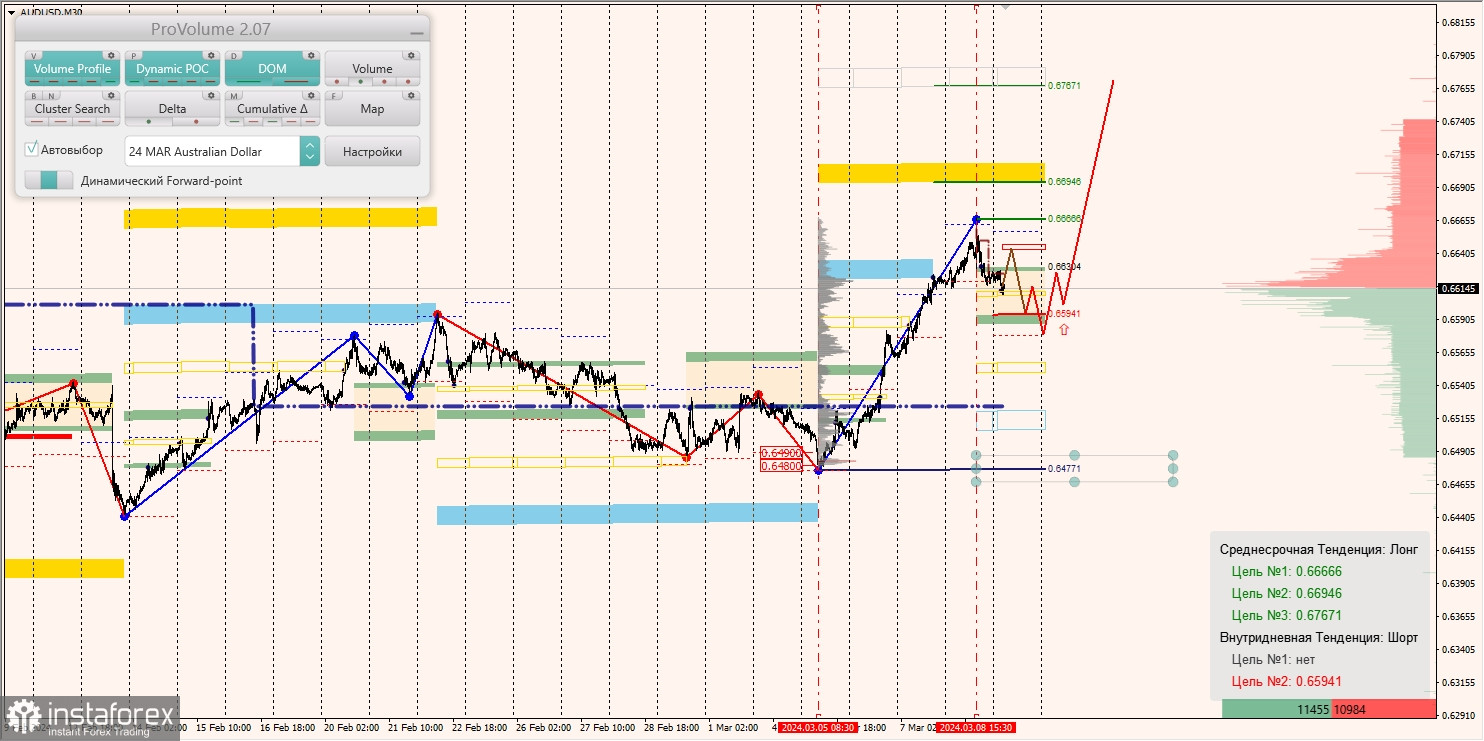Toggle the Dynamic POC indicator button

pyautogui.click(x=172, y=68)
